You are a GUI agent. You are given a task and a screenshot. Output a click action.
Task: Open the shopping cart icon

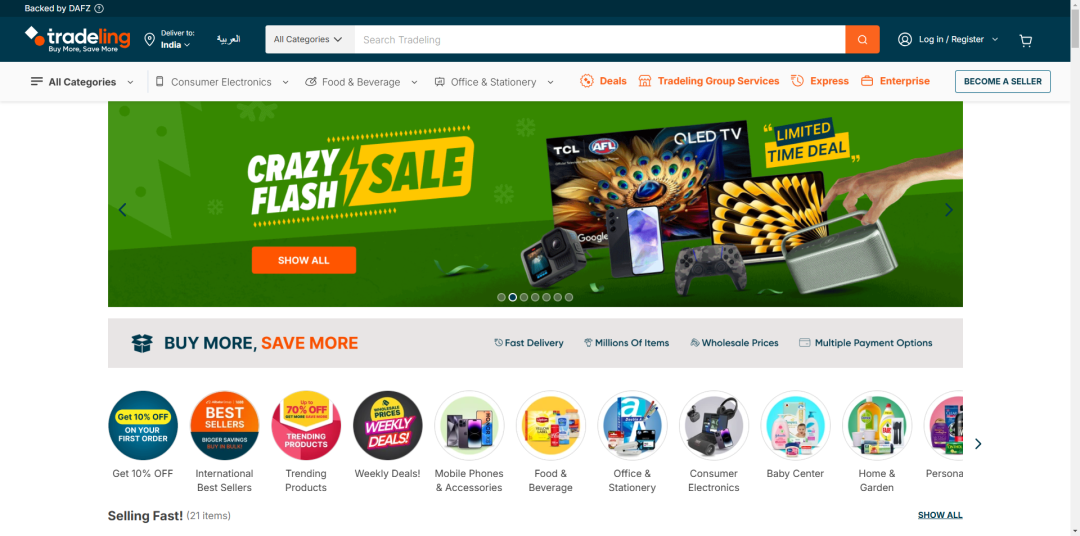click(1026, 40)
